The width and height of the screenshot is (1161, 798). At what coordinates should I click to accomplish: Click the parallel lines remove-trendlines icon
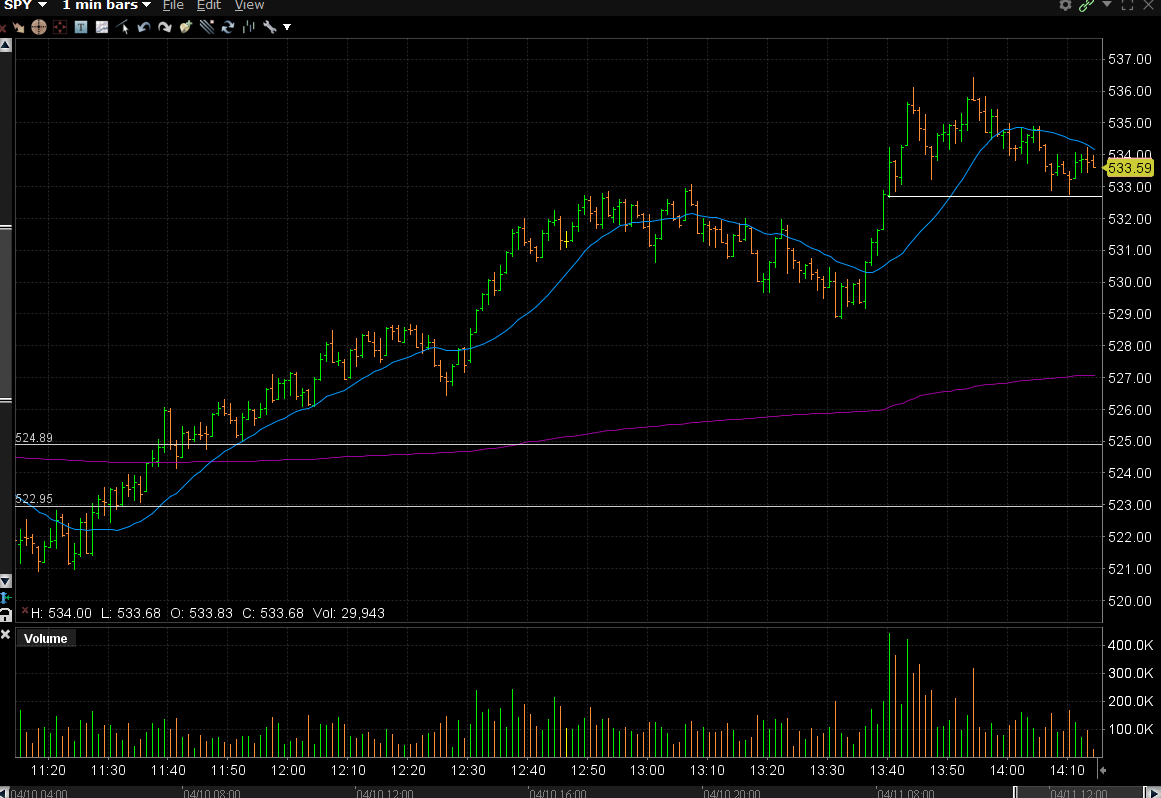click(x=207, y=27)
